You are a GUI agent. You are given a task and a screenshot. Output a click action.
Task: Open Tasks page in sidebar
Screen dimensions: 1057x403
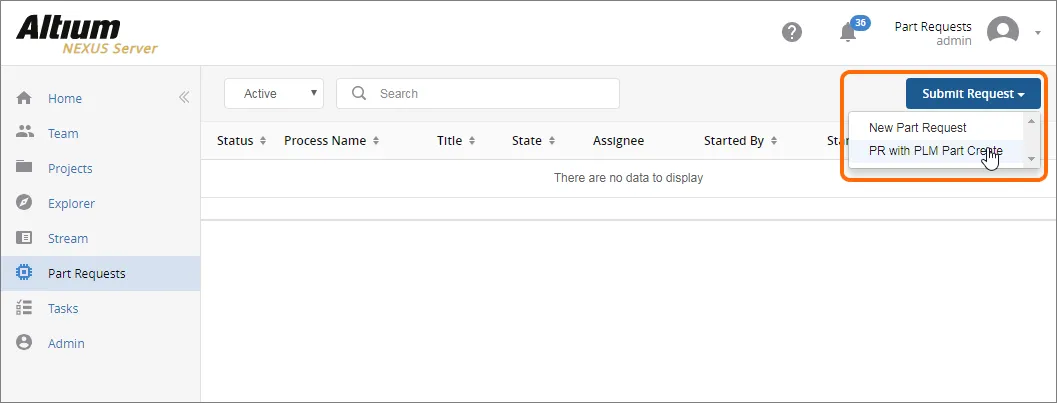pos(63,309)
